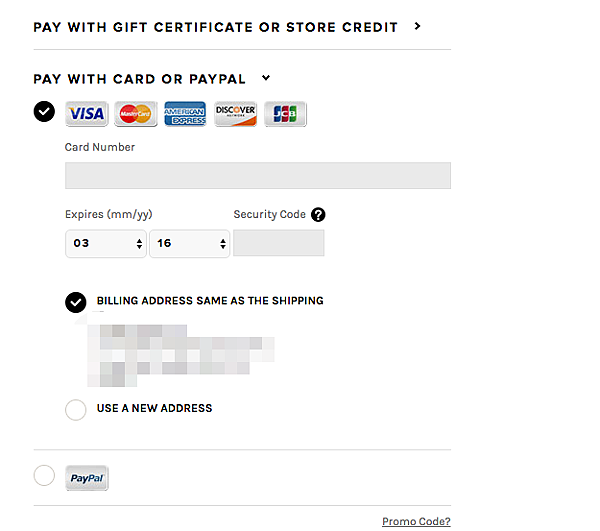The height and width of the screenshot is (531, 600).
Task: Click the Billing Address Same as the Shipping label
Action: [210, 300]
